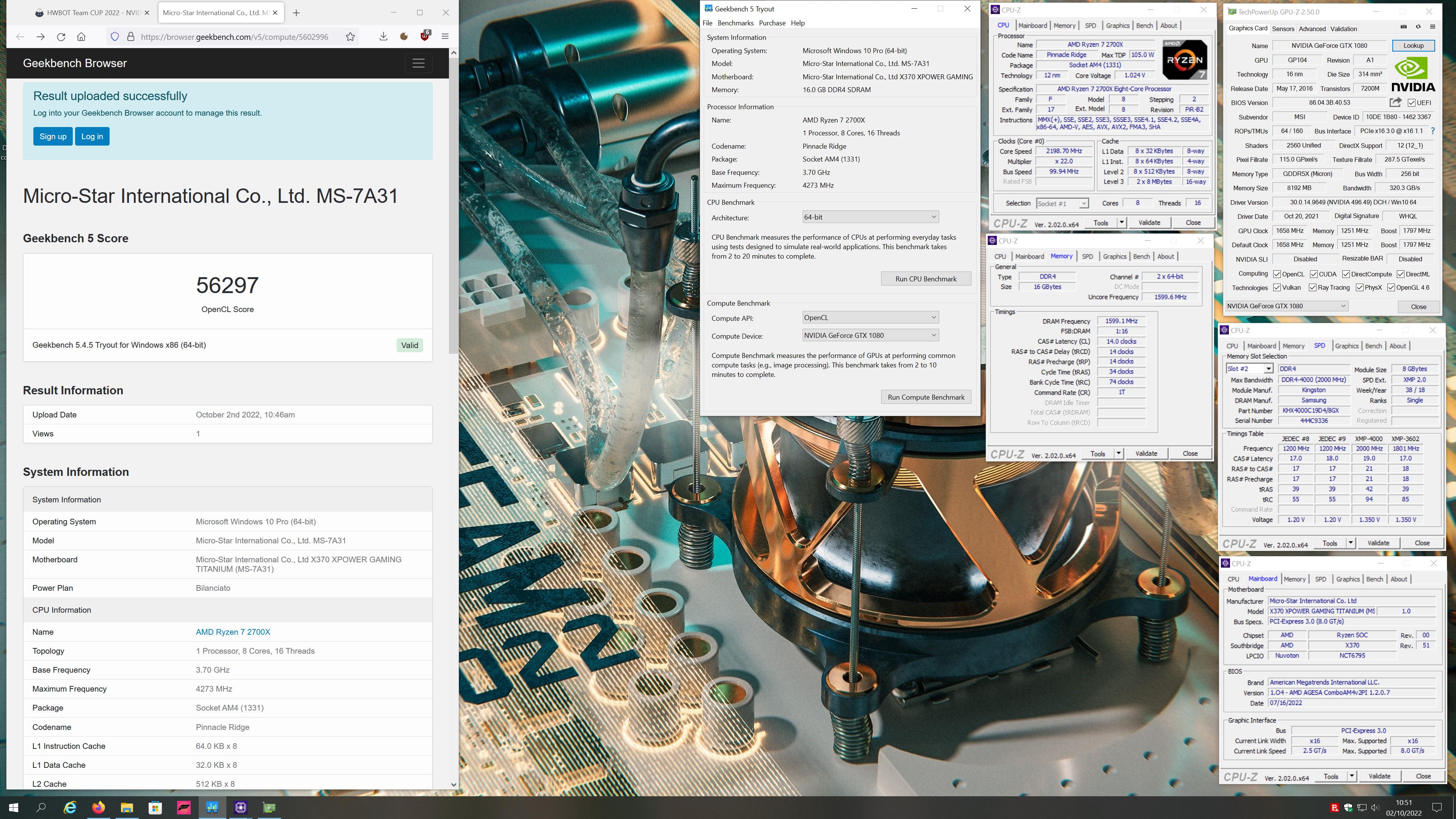Screen dimensions: 1456x819
Task: Click Run CPU Benchmark button
Action: pyautogui.click(x=926, y=279)
